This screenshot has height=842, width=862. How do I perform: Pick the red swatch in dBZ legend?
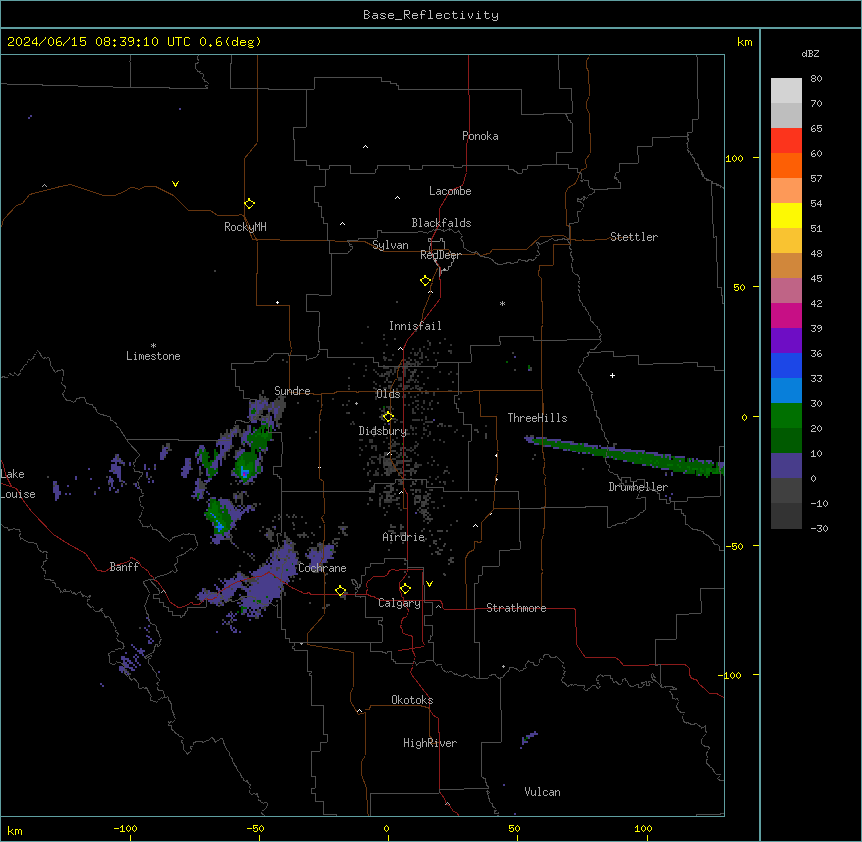[786, 140]
